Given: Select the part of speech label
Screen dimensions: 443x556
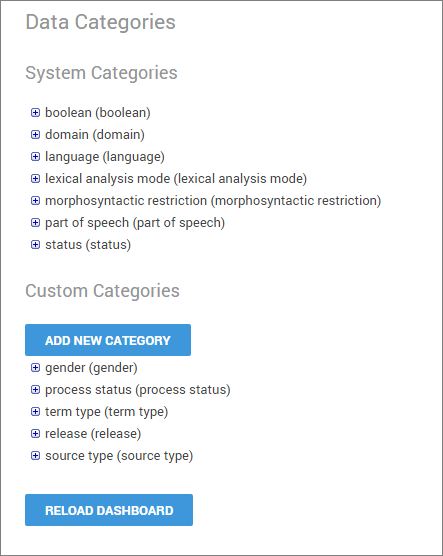Looking at the screenshot, I should (x=135, y=223).
